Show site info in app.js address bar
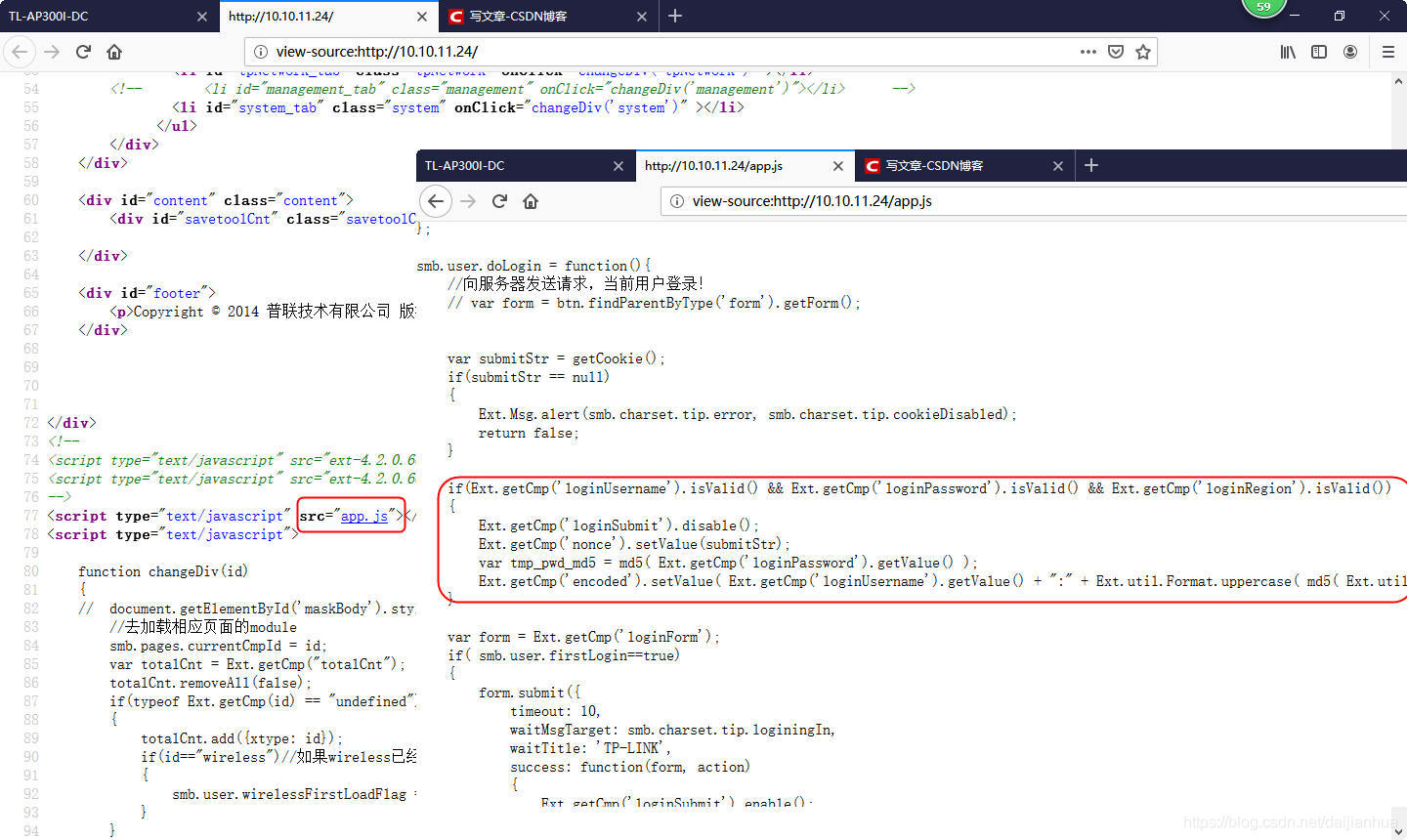The height and width of the screenshot is (840, 1407). (x=677, y=201)
